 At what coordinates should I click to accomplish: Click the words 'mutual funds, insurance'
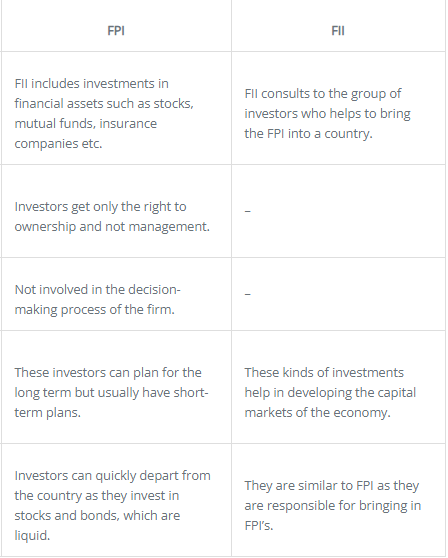point(86,124)
